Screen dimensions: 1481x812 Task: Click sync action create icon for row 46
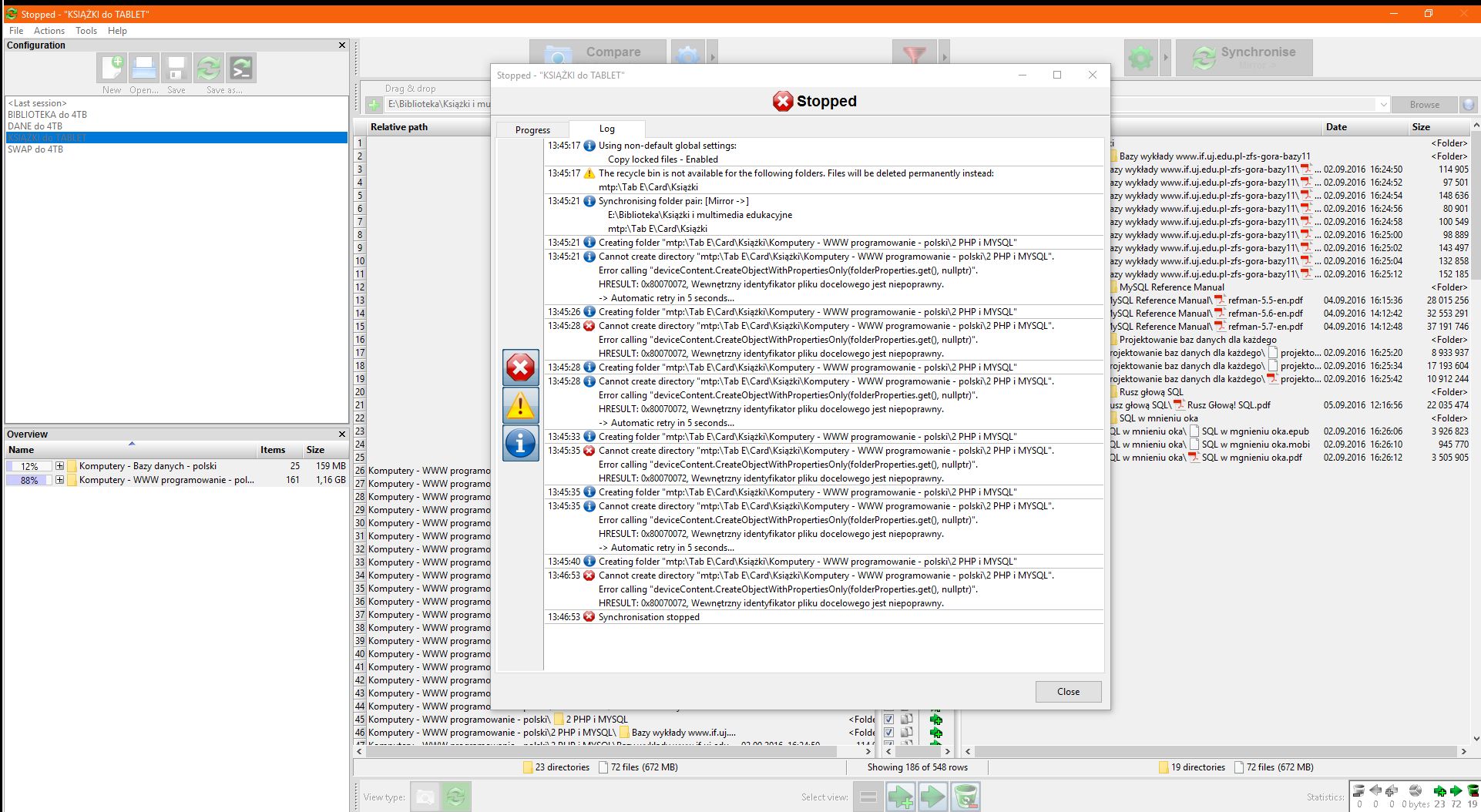click(x=936, y=733)
